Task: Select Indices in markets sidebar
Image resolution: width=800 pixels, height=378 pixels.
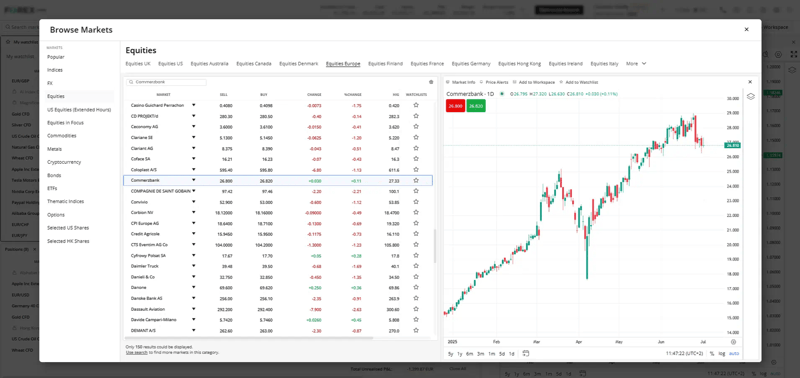Action: (x=55, y=70)
